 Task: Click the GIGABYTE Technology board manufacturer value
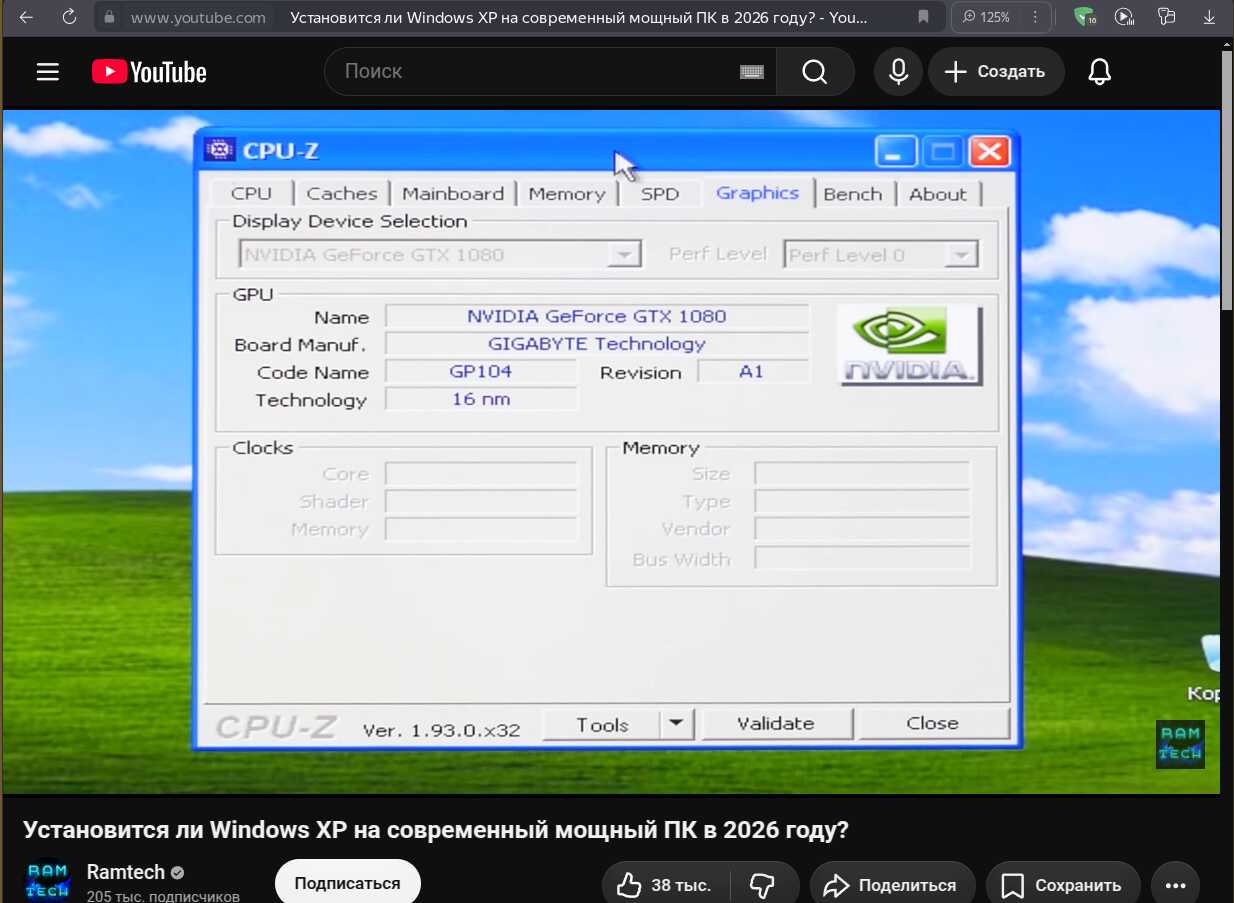[x=597, y=343]
